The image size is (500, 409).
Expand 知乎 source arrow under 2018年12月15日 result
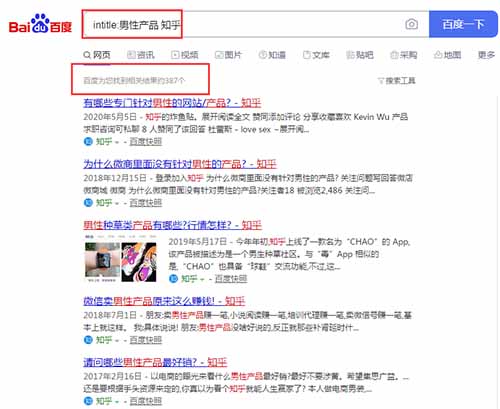(117, 203)
